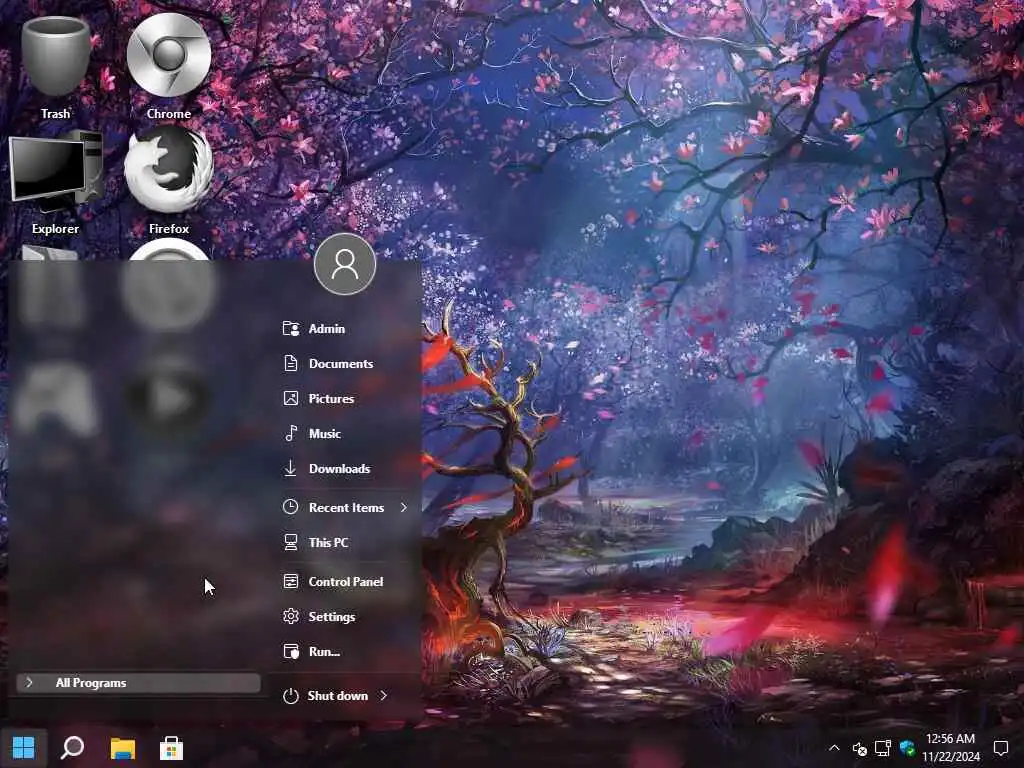Click the security shield tray icon

tap(907, 748)
